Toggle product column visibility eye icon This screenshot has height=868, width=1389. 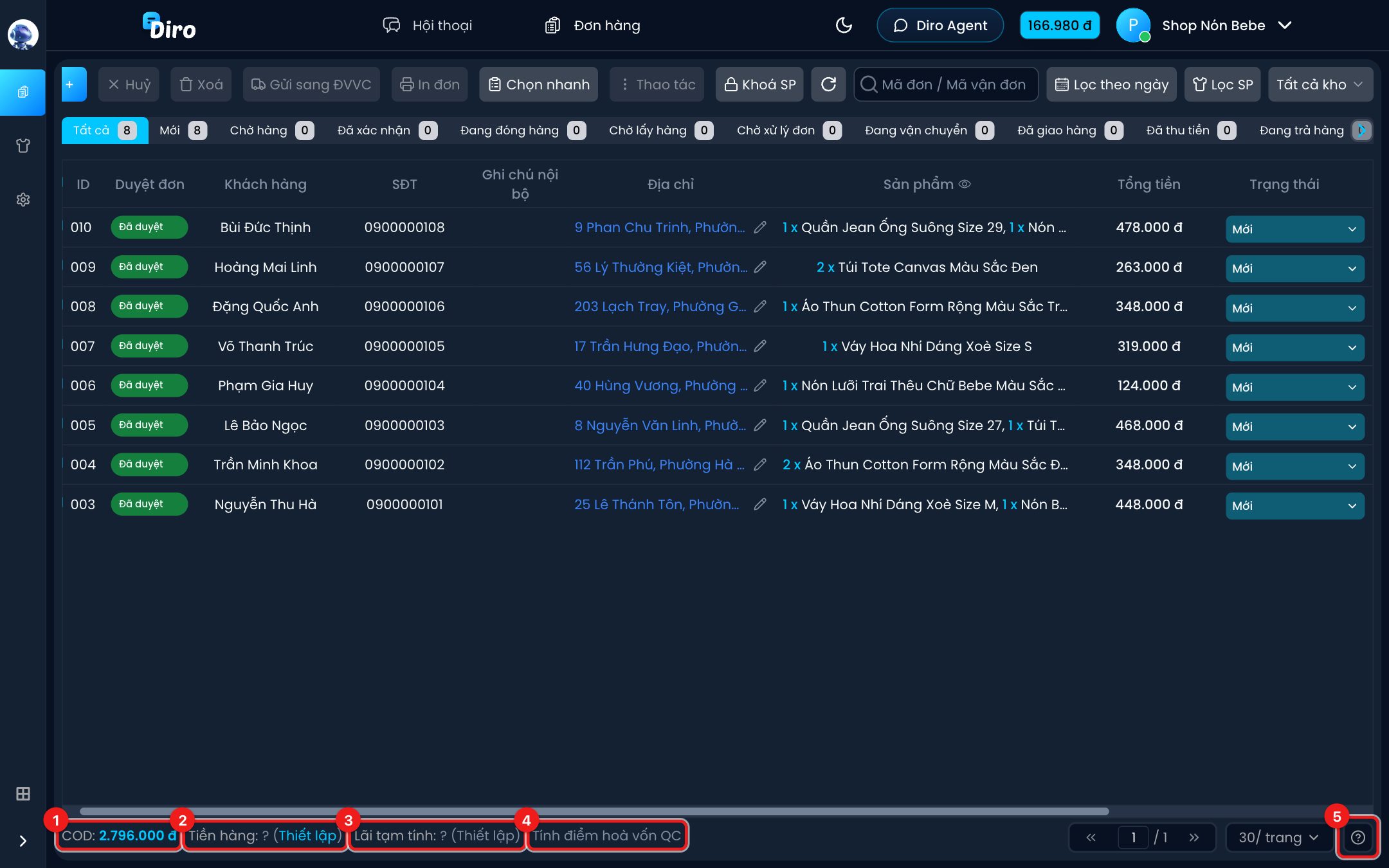point(965,184)
